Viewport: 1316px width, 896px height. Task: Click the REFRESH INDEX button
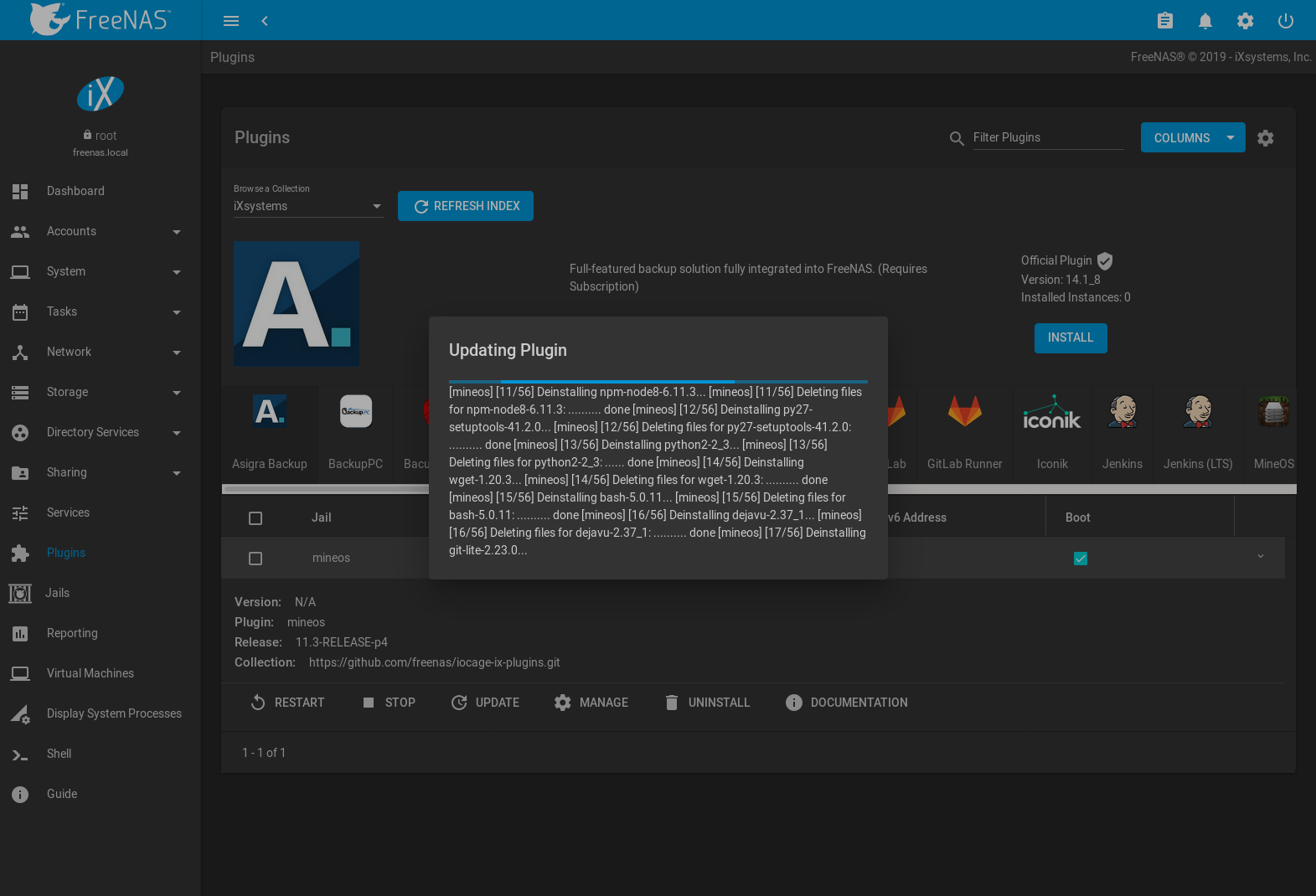coord(466,206)
